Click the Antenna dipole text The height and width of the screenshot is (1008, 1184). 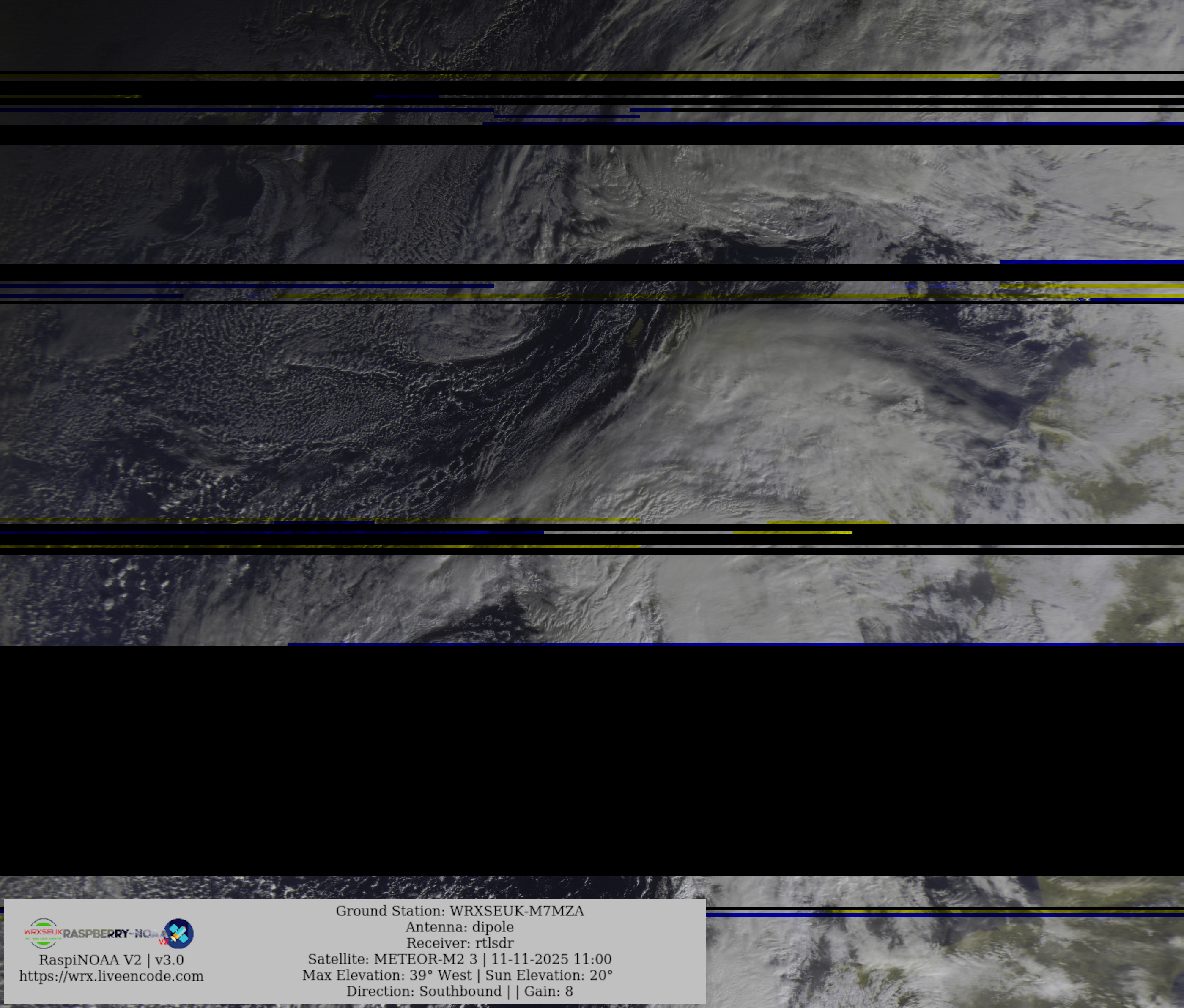pos(459,927)
